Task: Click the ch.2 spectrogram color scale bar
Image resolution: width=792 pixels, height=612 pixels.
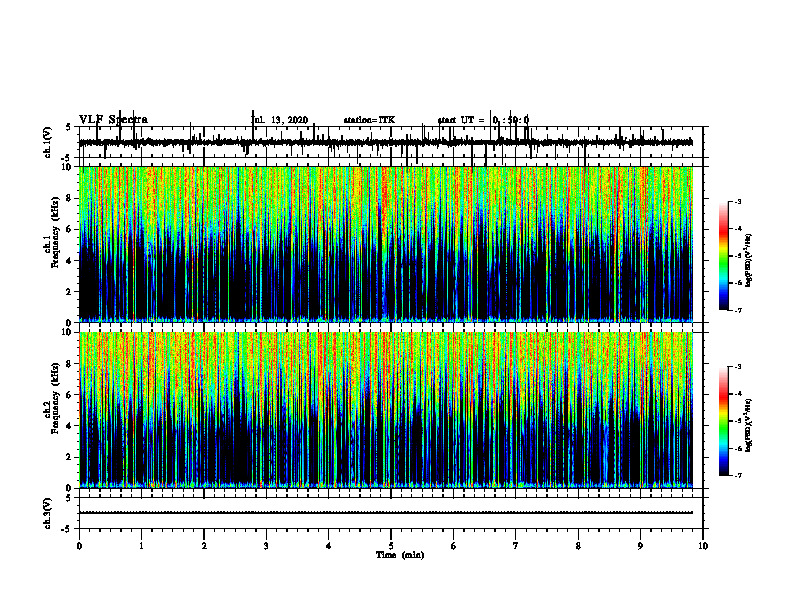Action: 723,421
